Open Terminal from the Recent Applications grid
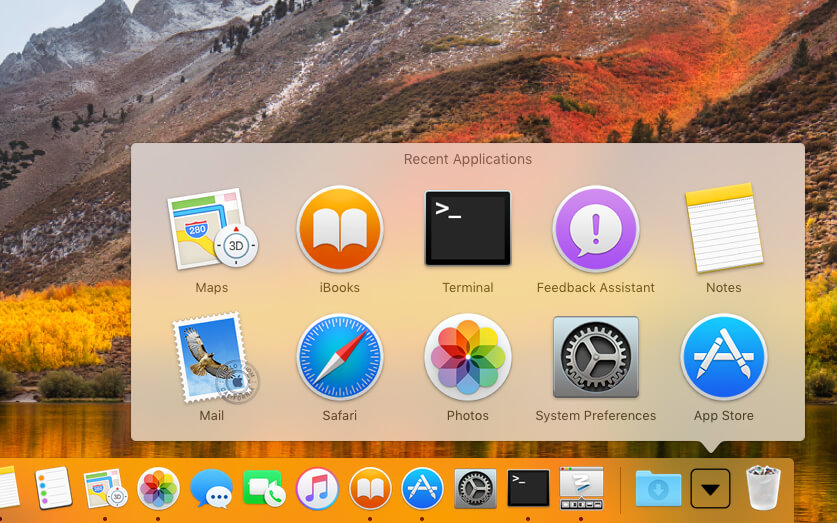 pos(468,229)
